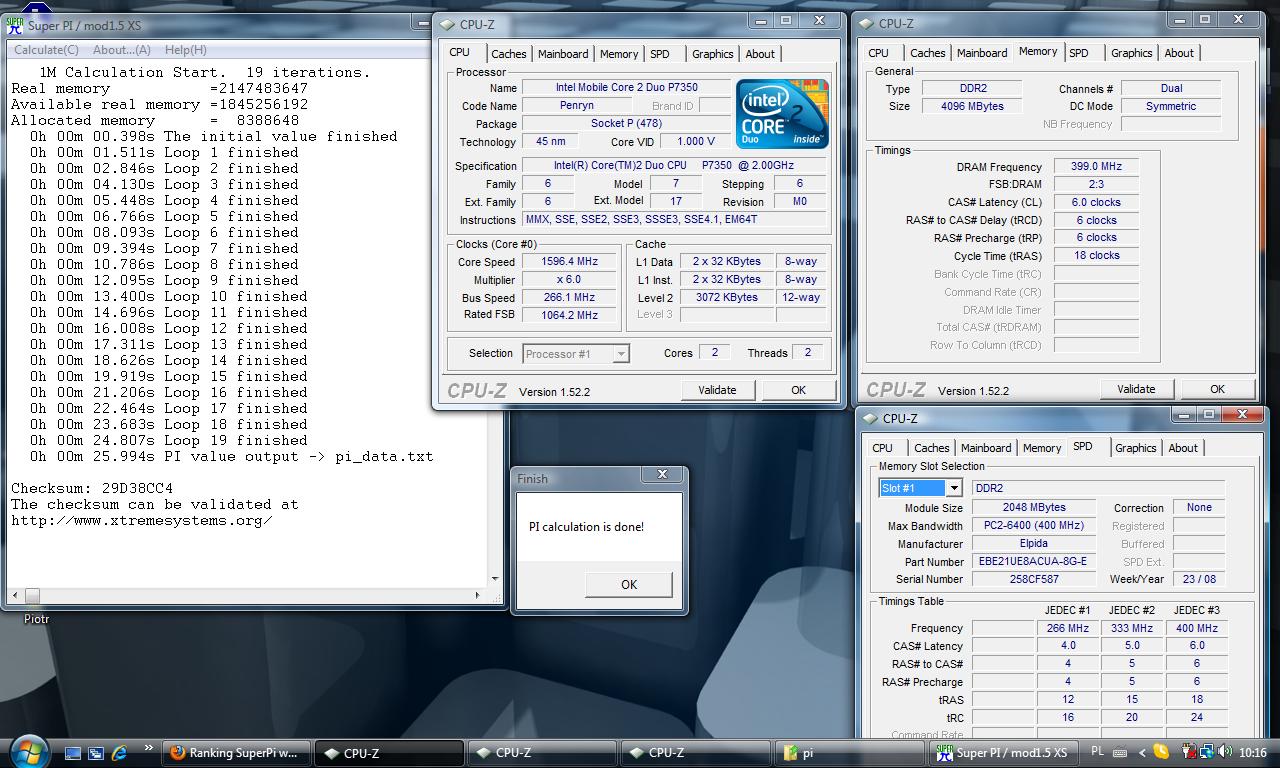Expand hidden quick launch items chevron
The height and width of the screenshot is (768, 1280).
pyautogui.click(x=148, y=748)
